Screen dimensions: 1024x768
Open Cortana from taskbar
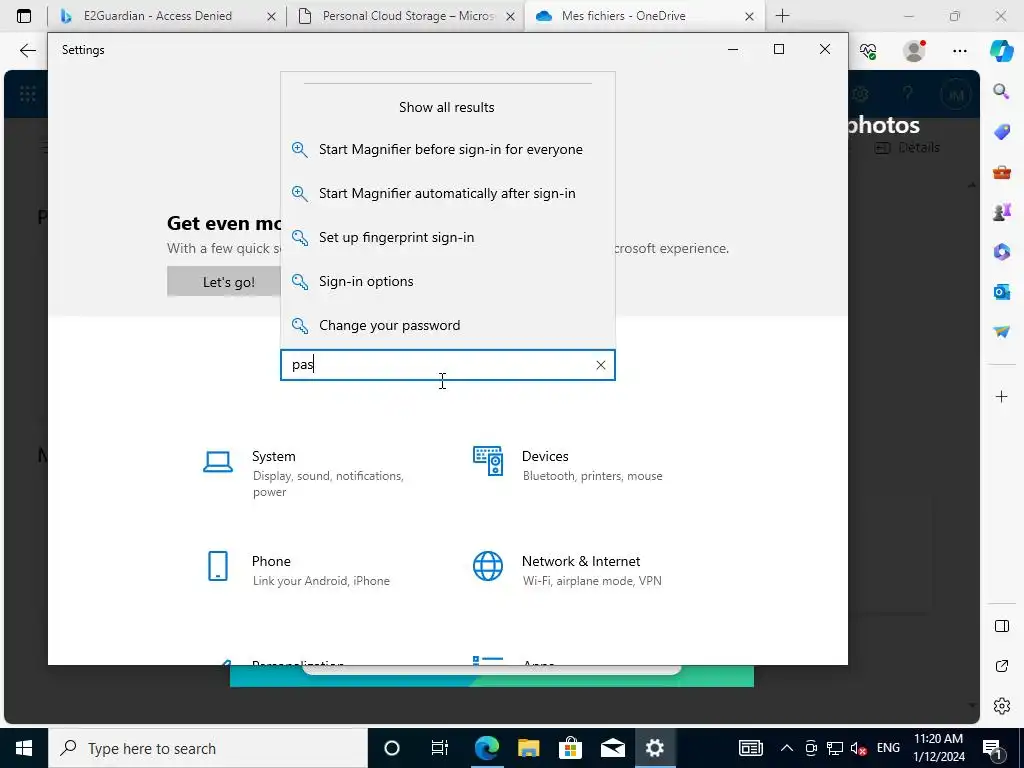[392, 748]
